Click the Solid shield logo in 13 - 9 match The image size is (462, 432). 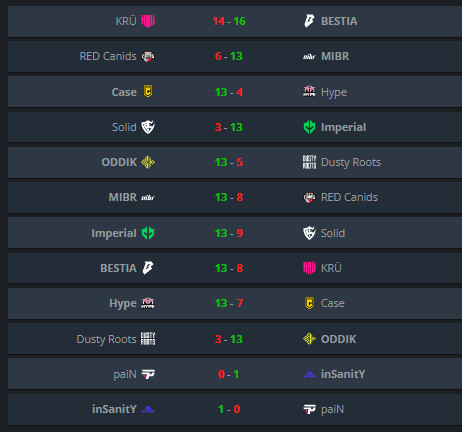[x=309, y=233]
